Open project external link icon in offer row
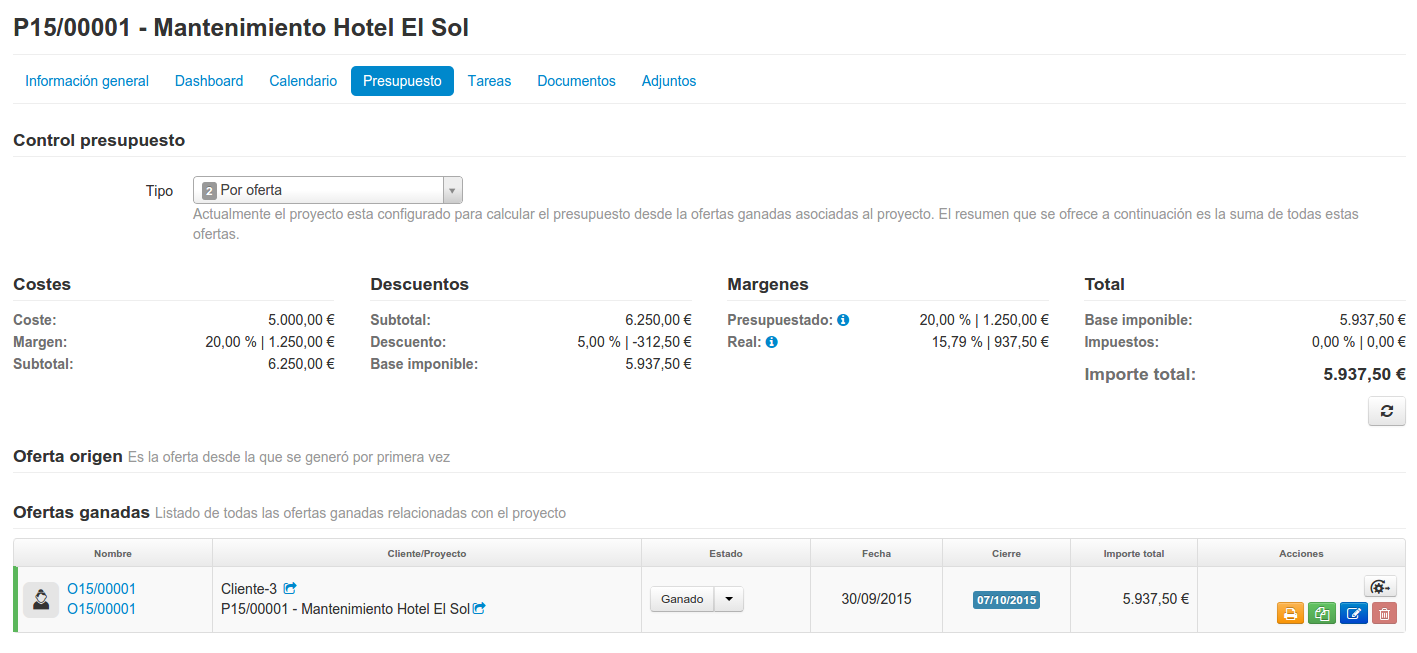The image size is (1417, 653). coord(479,608)
